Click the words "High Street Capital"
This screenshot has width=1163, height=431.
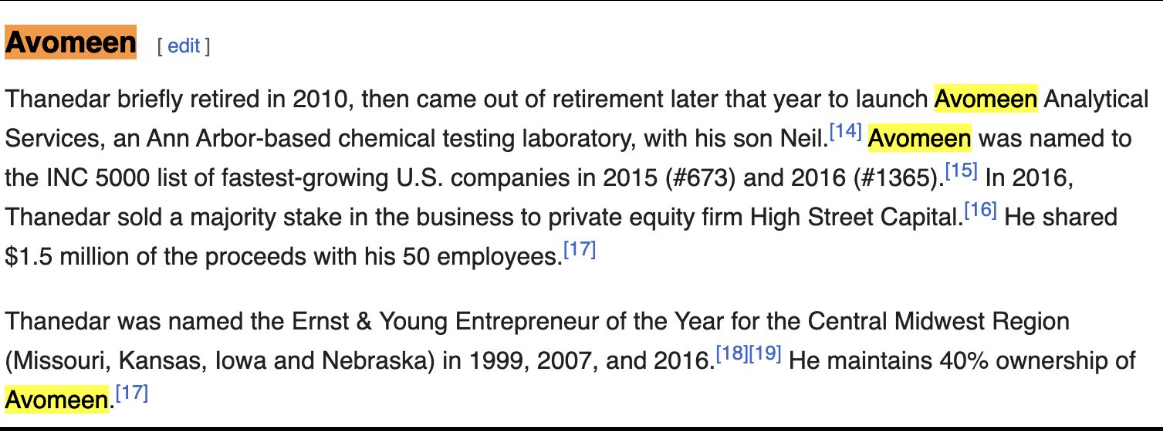click(855, 218)
